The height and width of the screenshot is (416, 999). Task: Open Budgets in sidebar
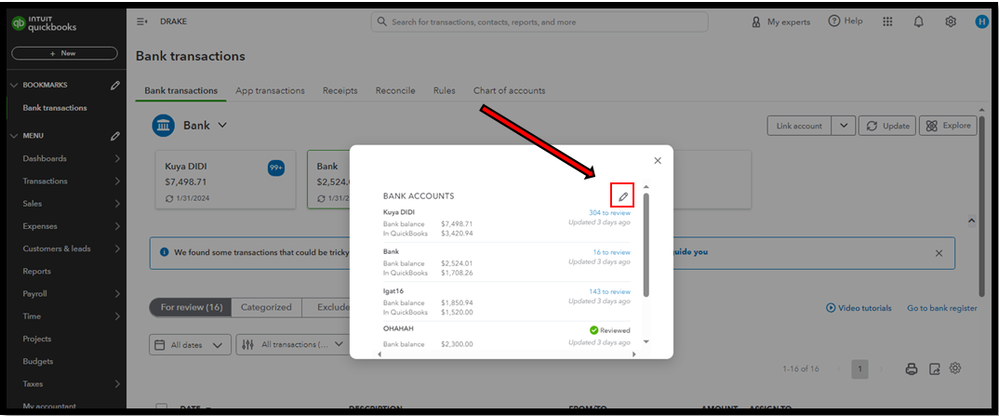pos(38,361)
